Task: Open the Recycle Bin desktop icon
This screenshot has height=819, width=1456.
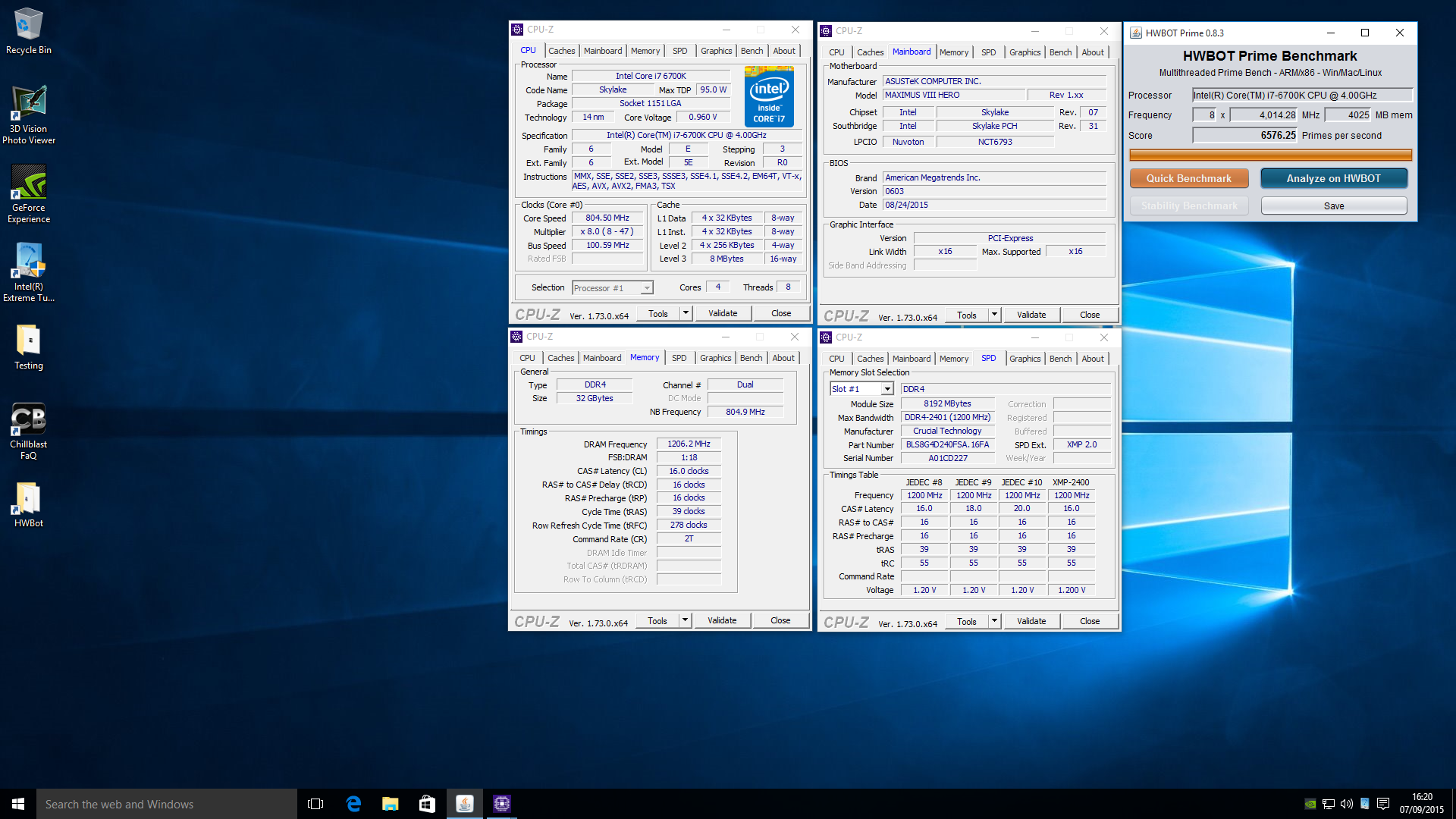Action: click(x=29, y=31)
